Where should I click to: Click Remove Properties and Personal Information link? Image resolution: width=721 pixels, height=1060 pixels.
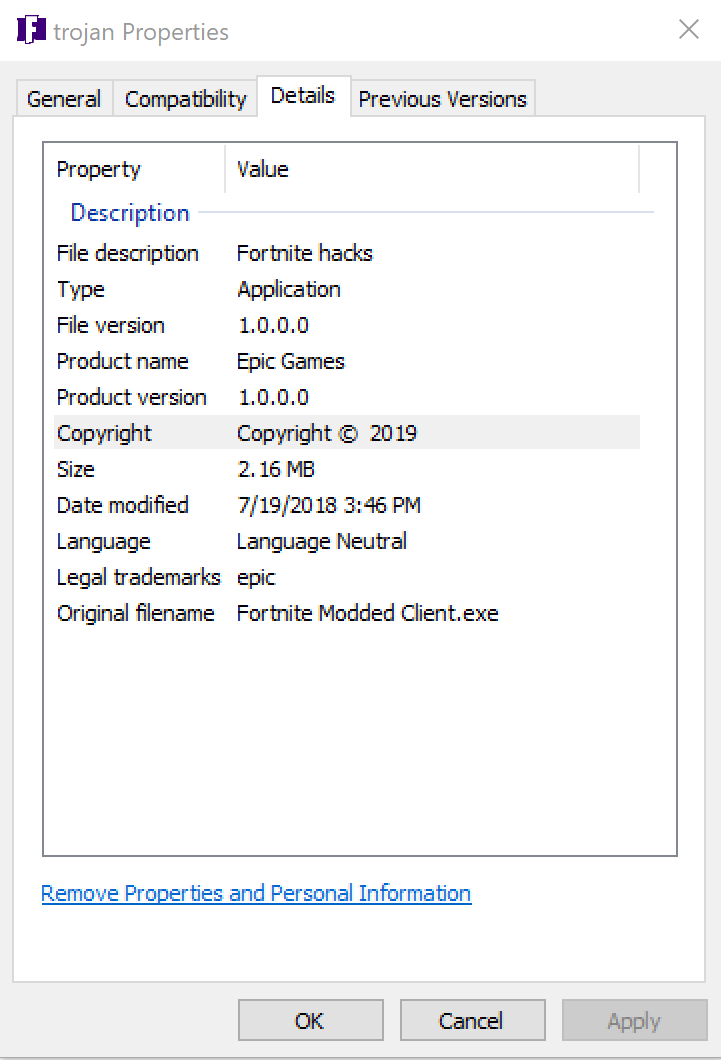[x=256, y=893]
